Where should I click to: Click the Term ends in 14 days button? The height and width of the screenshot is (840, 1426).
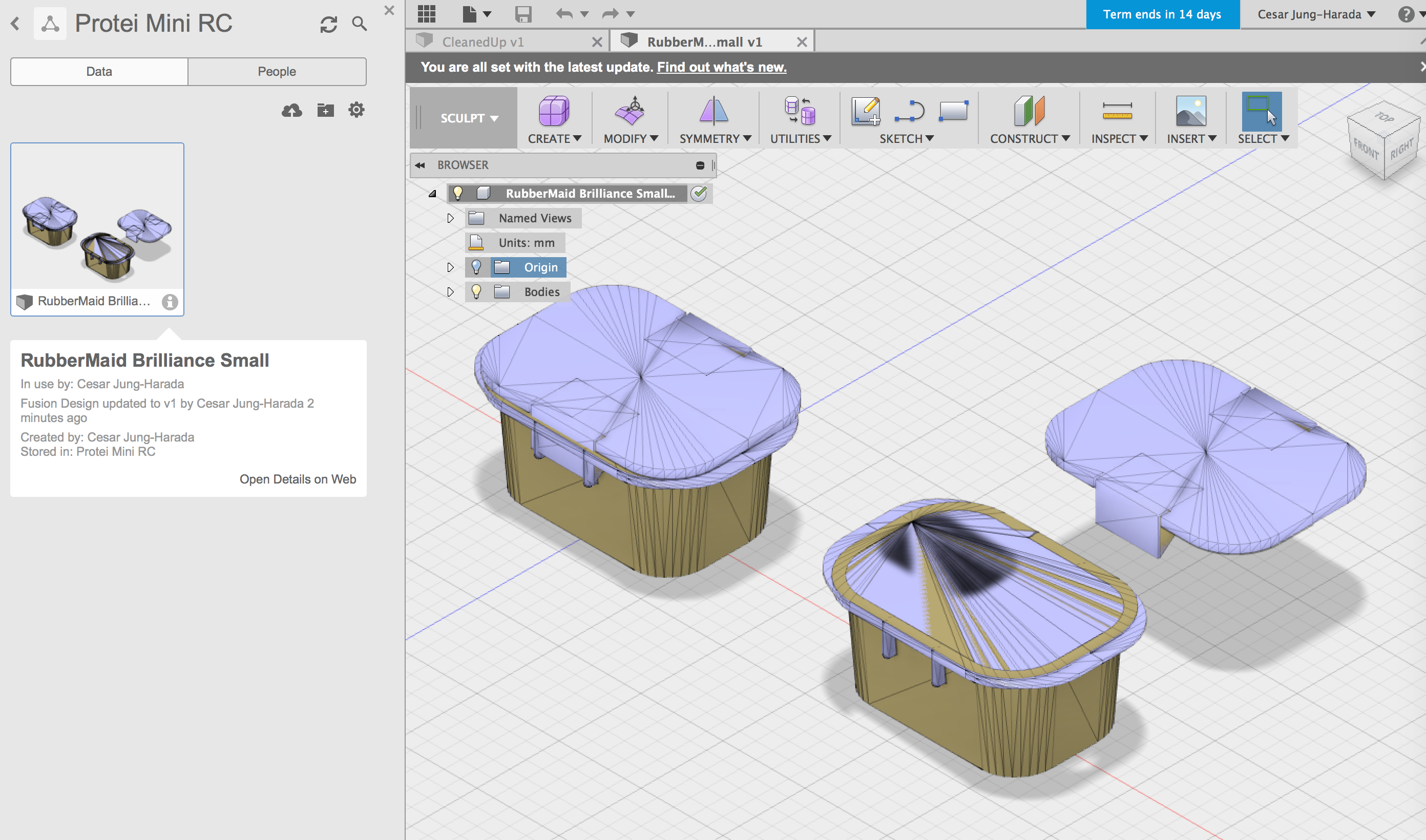coord(1162,14)
